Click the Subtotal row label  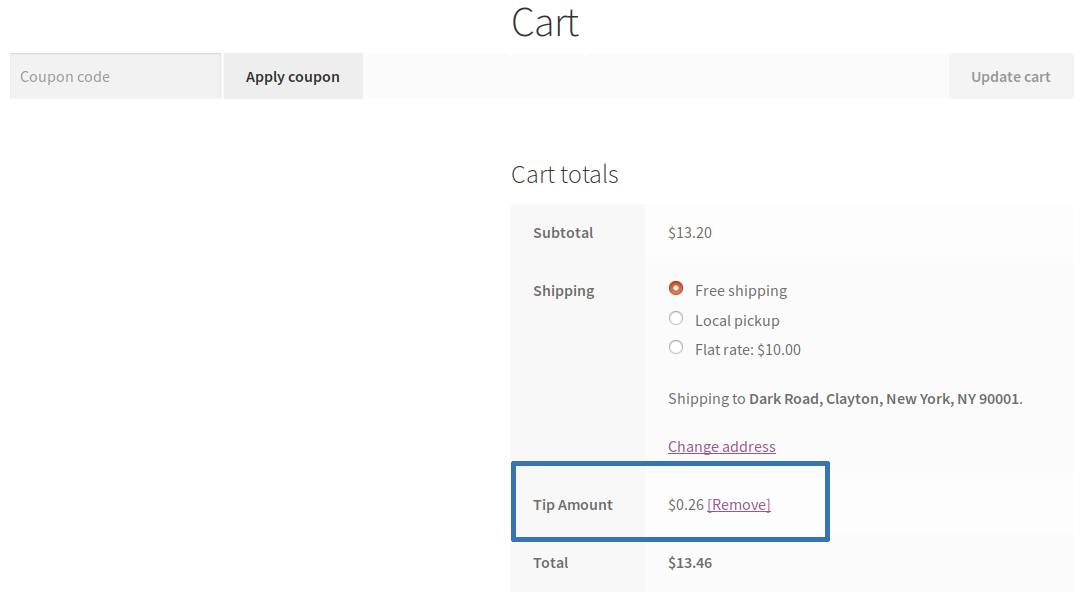tap(562, 232)
